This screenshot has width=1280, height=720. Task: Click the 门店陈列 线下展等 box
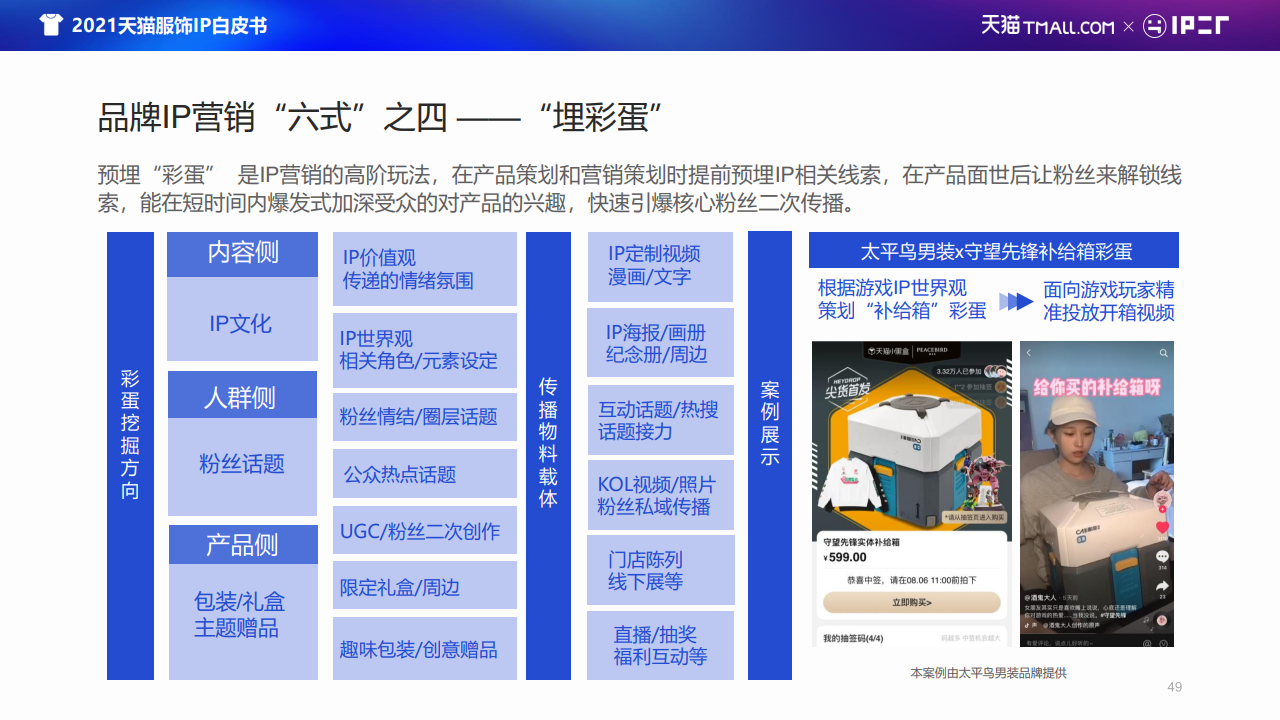click(x=660, y=570)
